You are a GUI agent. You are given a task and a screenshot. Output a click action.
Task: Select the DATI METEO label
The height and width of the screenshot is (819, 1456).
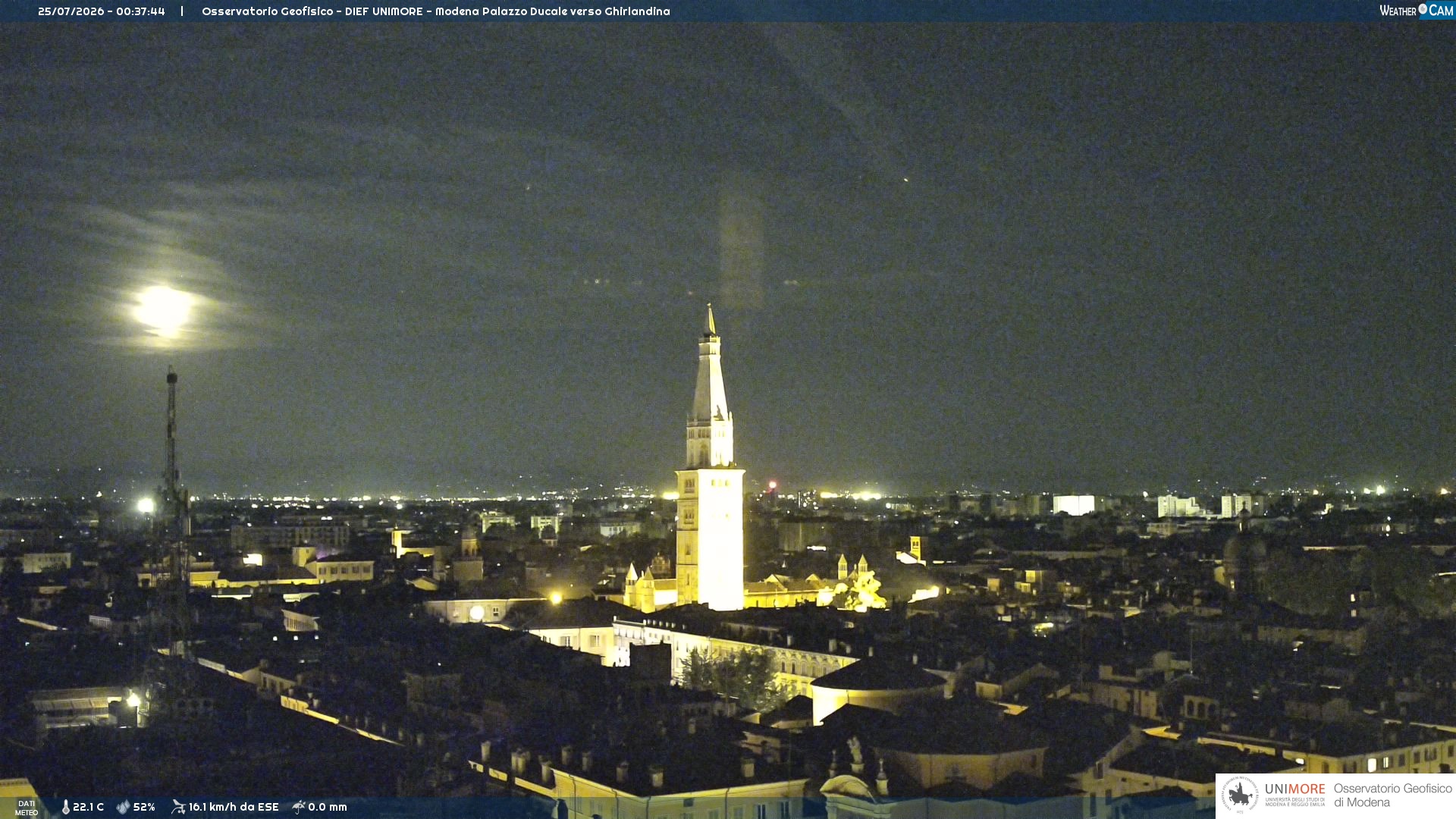(x=27, y=808)
